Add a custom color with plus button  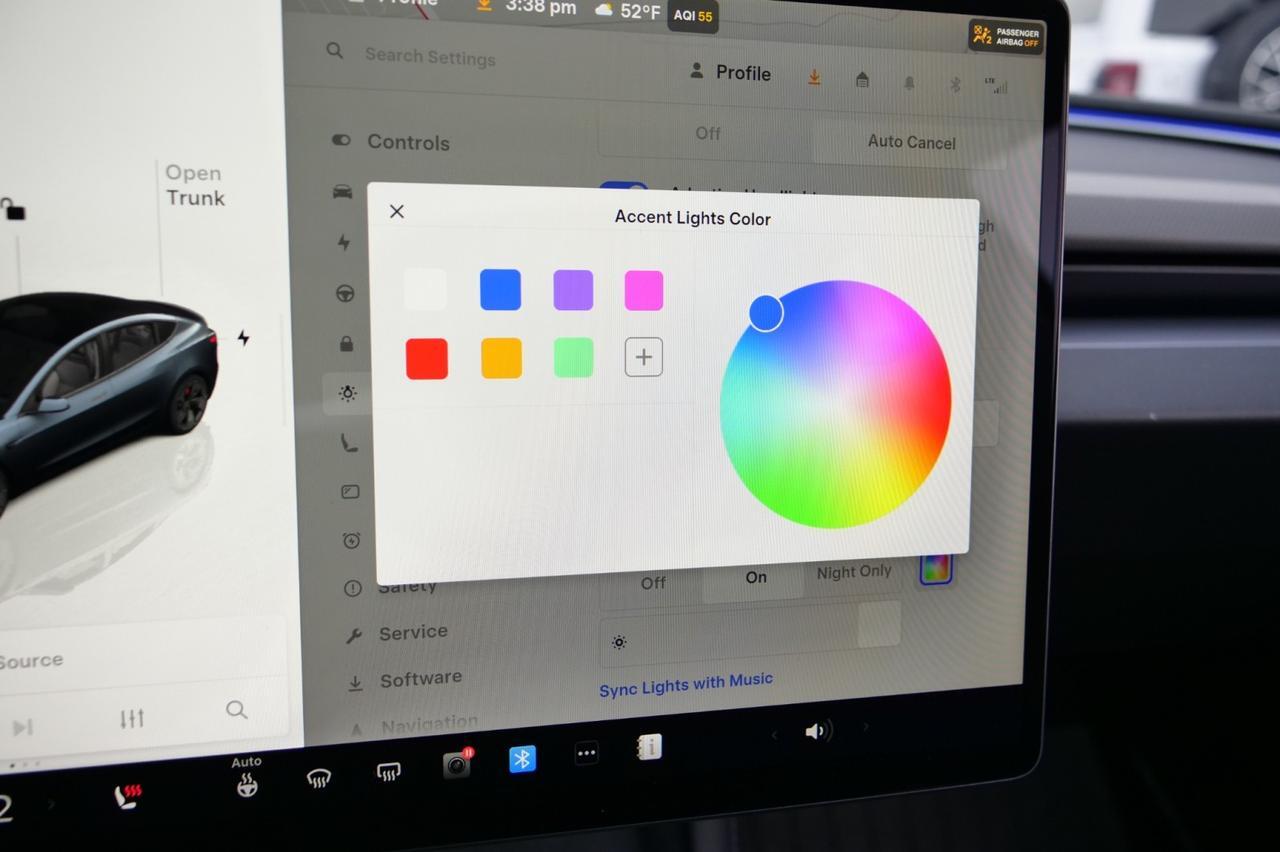pyautogui.click(x=643, y=357)
